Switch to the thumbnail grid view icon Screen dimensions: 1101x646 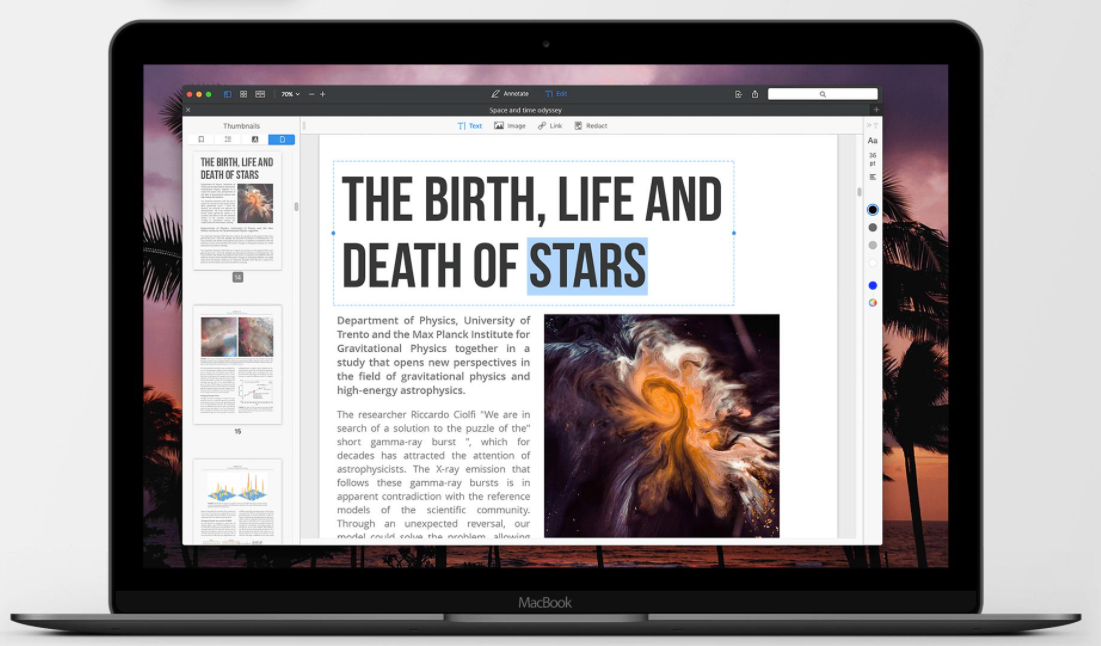click(243, 94)
